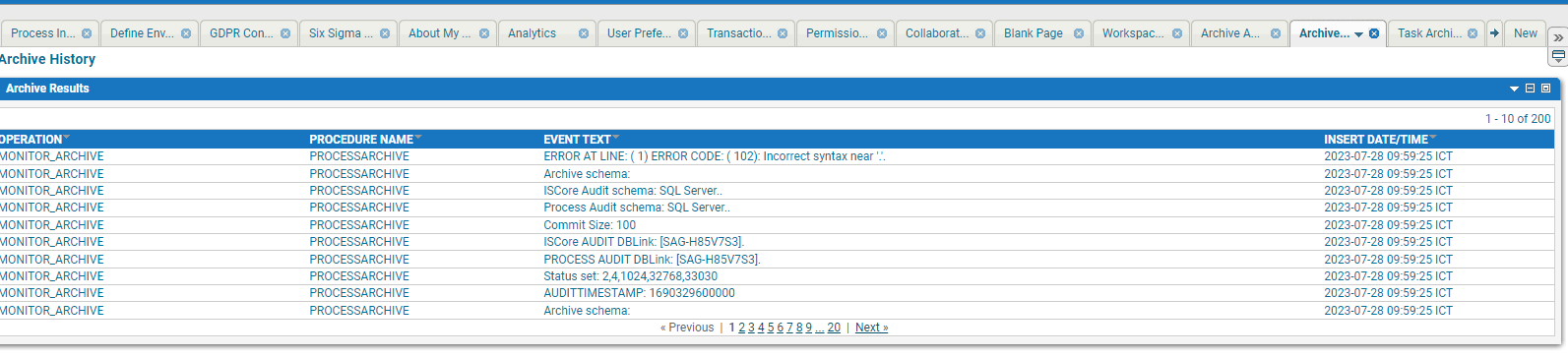Screen dimensions: 1568x358
Task: Open a New tab
Action: coord(1526,33)
